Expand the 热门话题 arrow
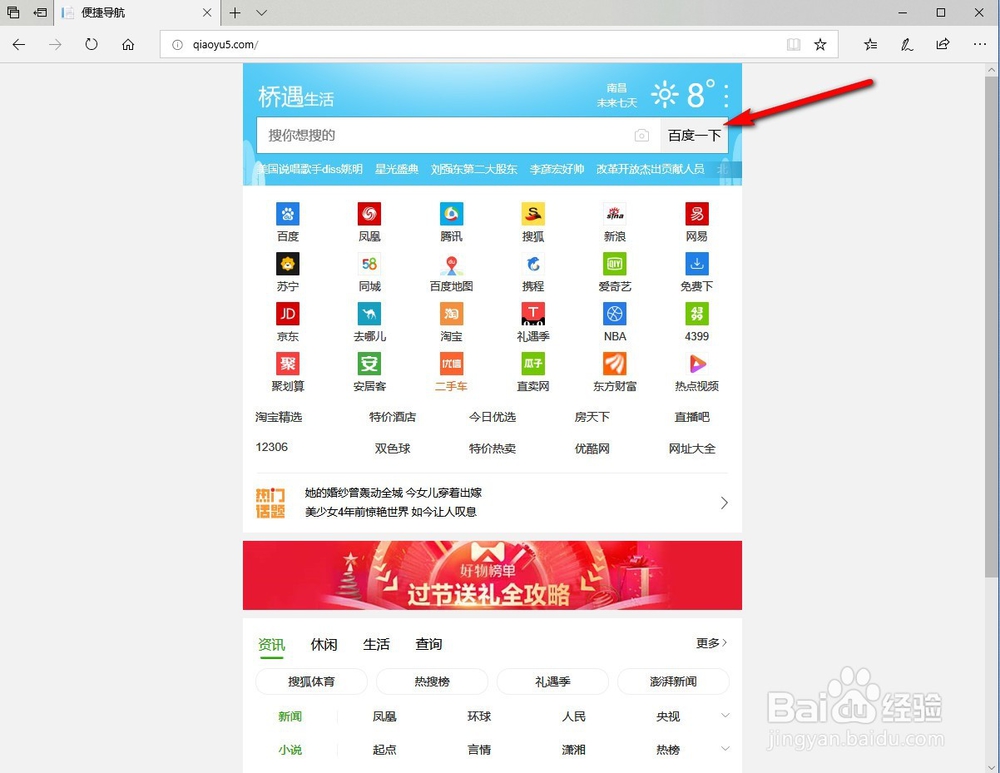 (x=724, y=503)
